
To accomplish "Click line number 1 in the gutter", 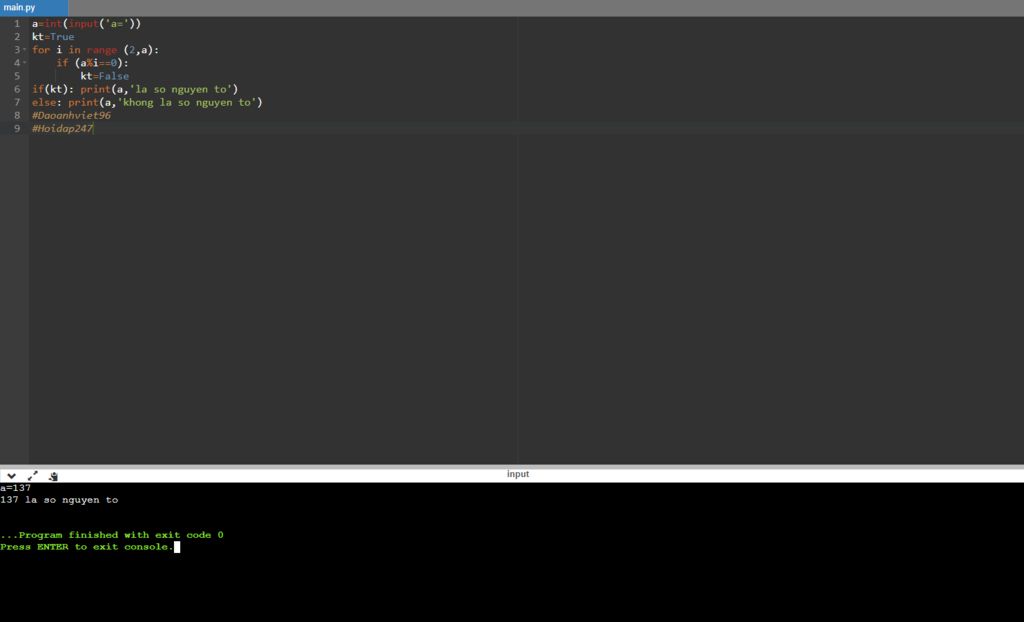I will (x=17, y=24).
